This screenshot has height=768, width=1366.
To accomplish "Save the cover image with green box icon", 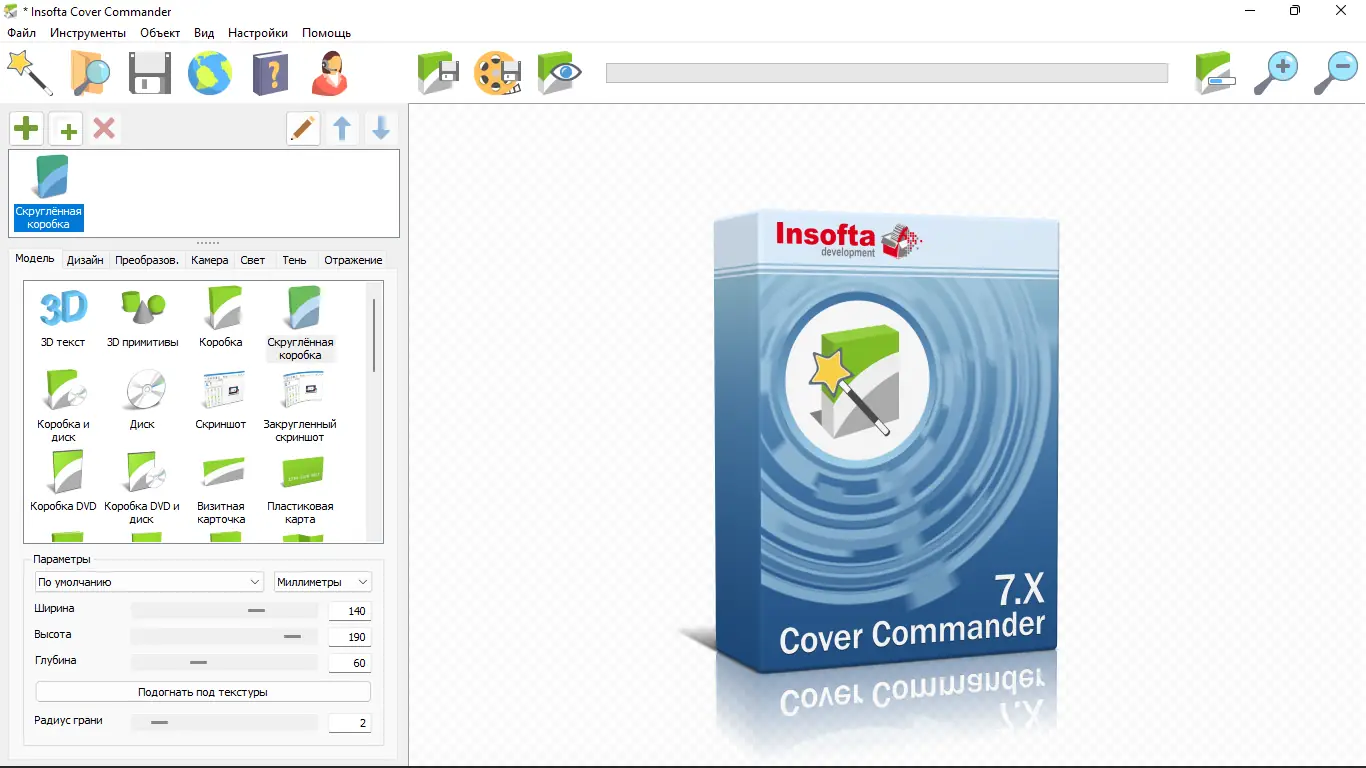I will (x=438, y=73).
